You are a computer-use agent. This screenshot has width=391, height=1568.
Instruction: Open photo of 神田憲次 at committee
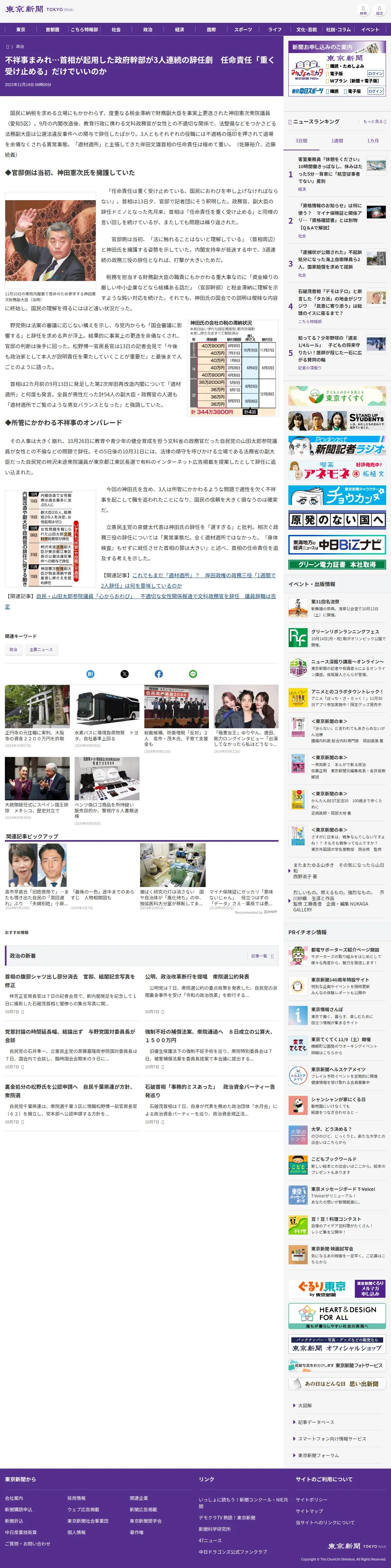point(51,240)
